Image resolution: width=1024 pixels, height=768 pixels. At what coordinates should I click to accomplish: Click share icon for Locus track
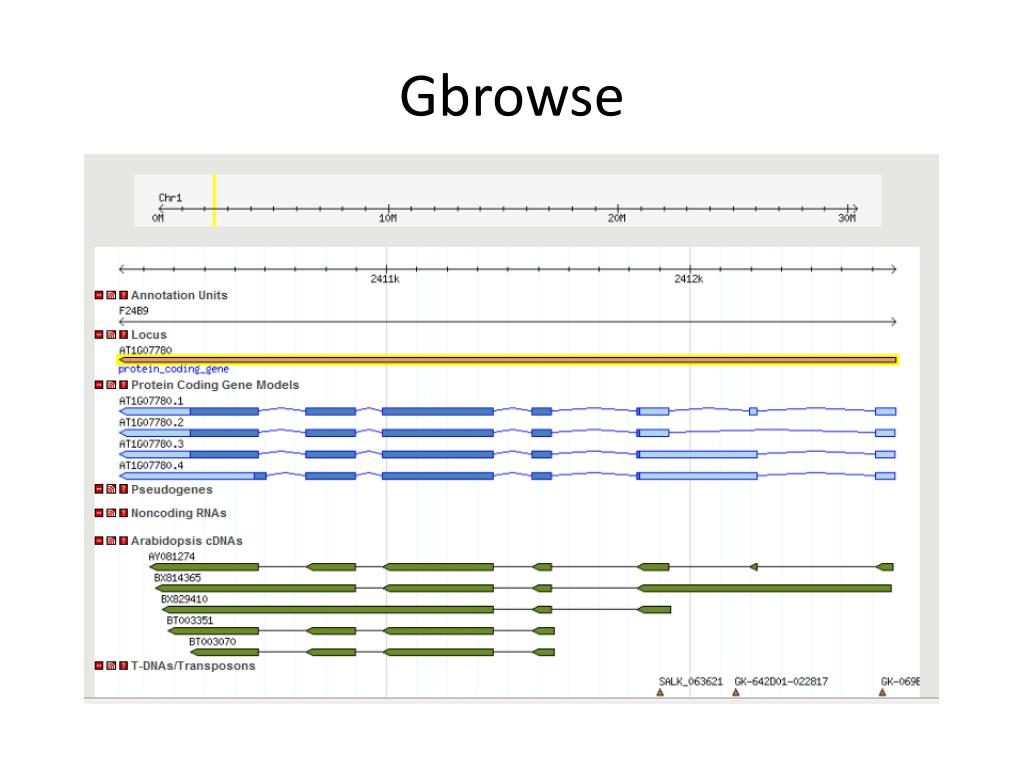(111, 335)
